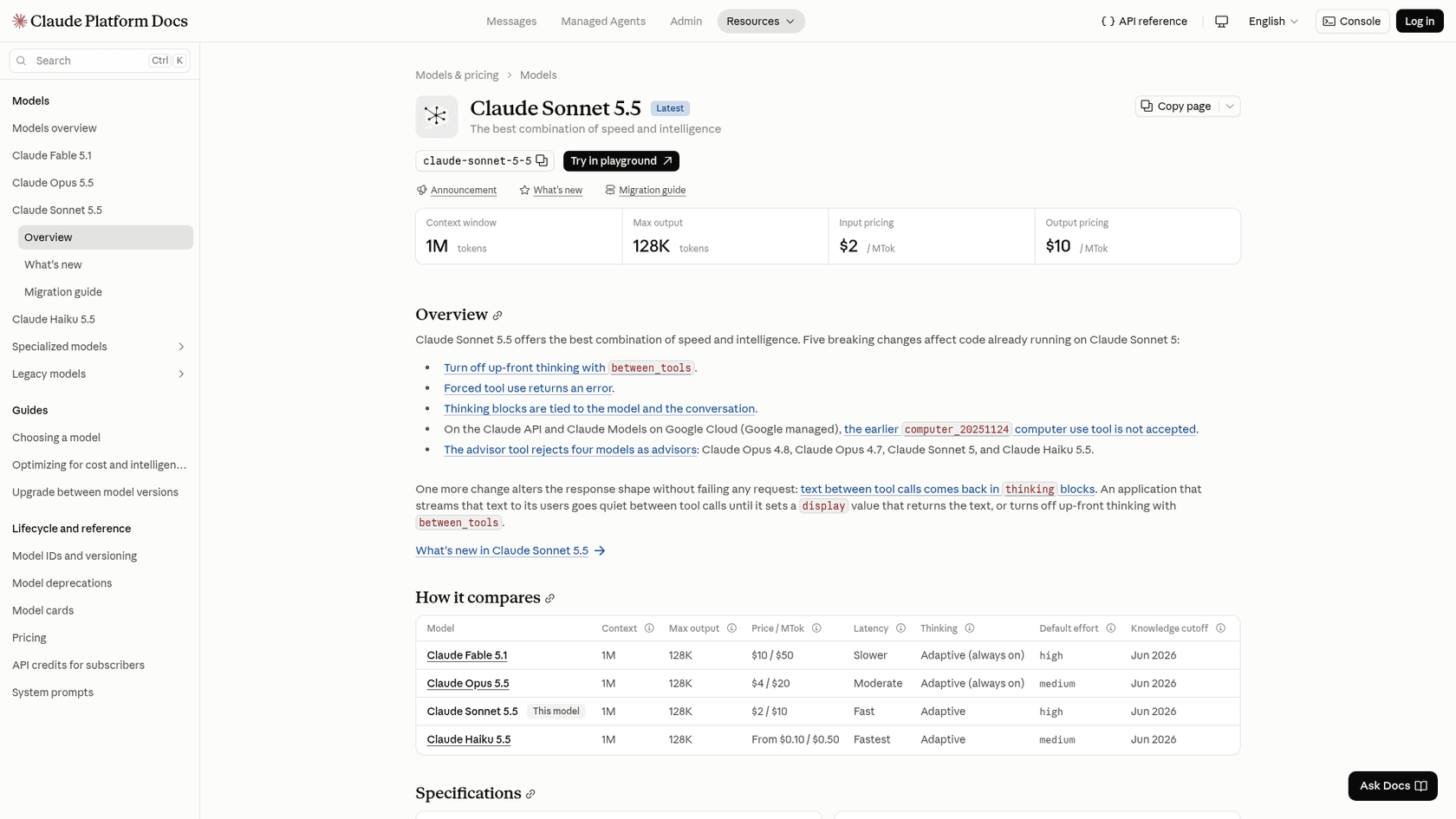The width and height of the screenshot is (1456, 819).
Task: Click the Try in playground button
Action: click(x=621, y=161)
